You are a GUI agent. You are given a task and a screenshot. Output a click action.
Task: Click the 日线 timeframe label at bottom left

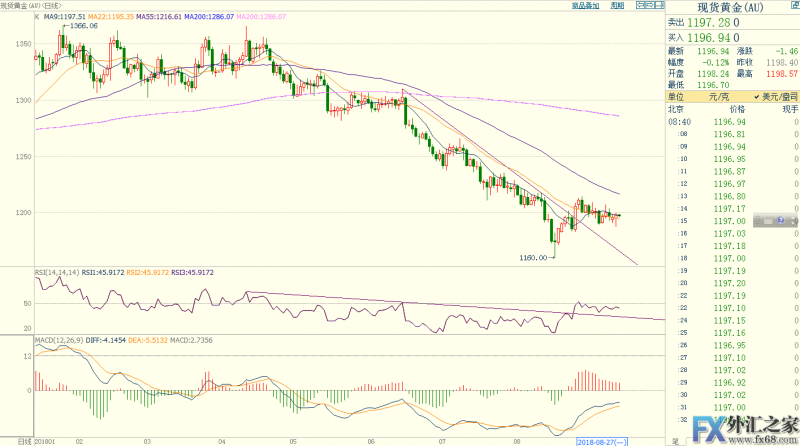point(10,440)
